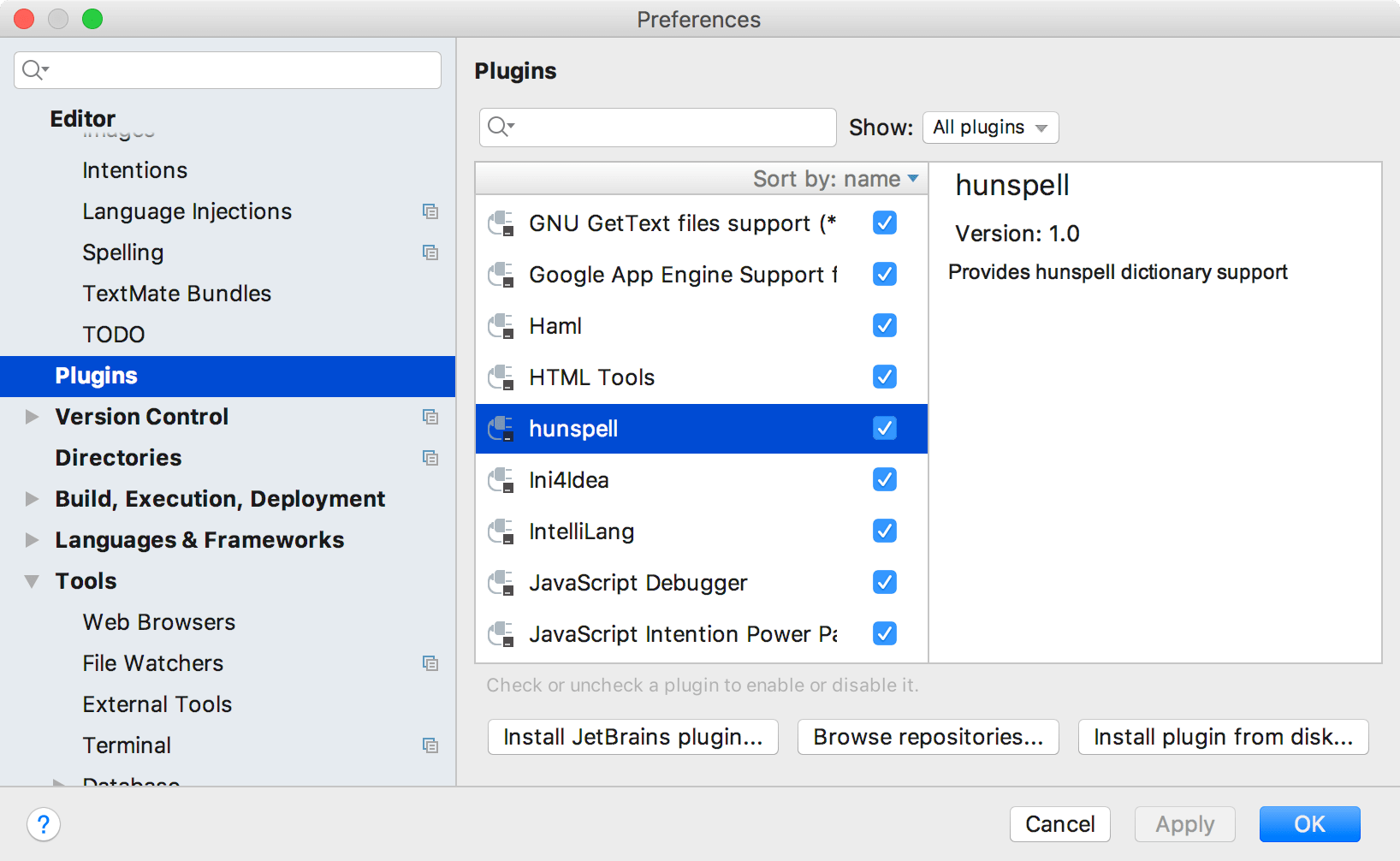Click the JavaScript Debugger plugin icon

click(x=501, y=583)
